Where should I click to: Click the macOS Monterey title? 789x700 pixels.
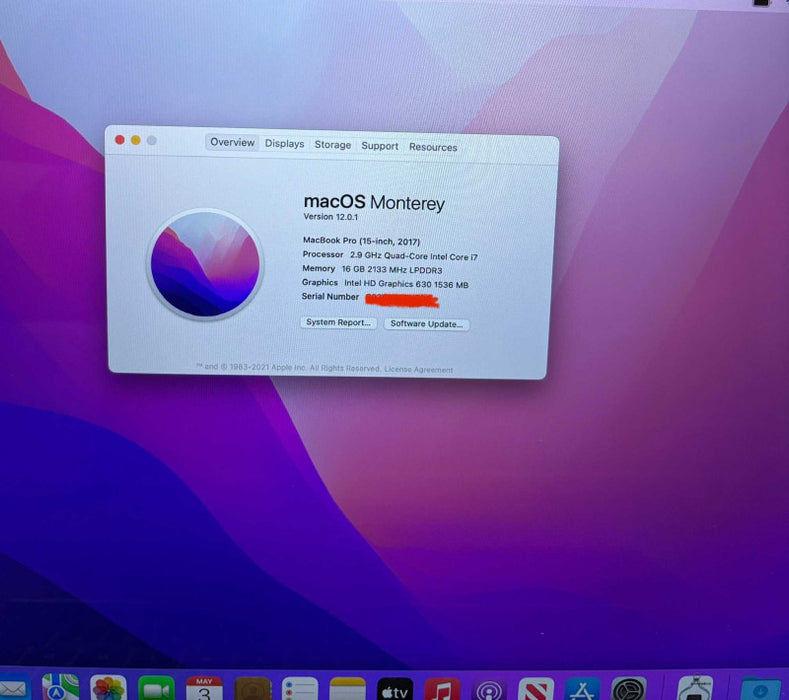[x=374, y=202]
